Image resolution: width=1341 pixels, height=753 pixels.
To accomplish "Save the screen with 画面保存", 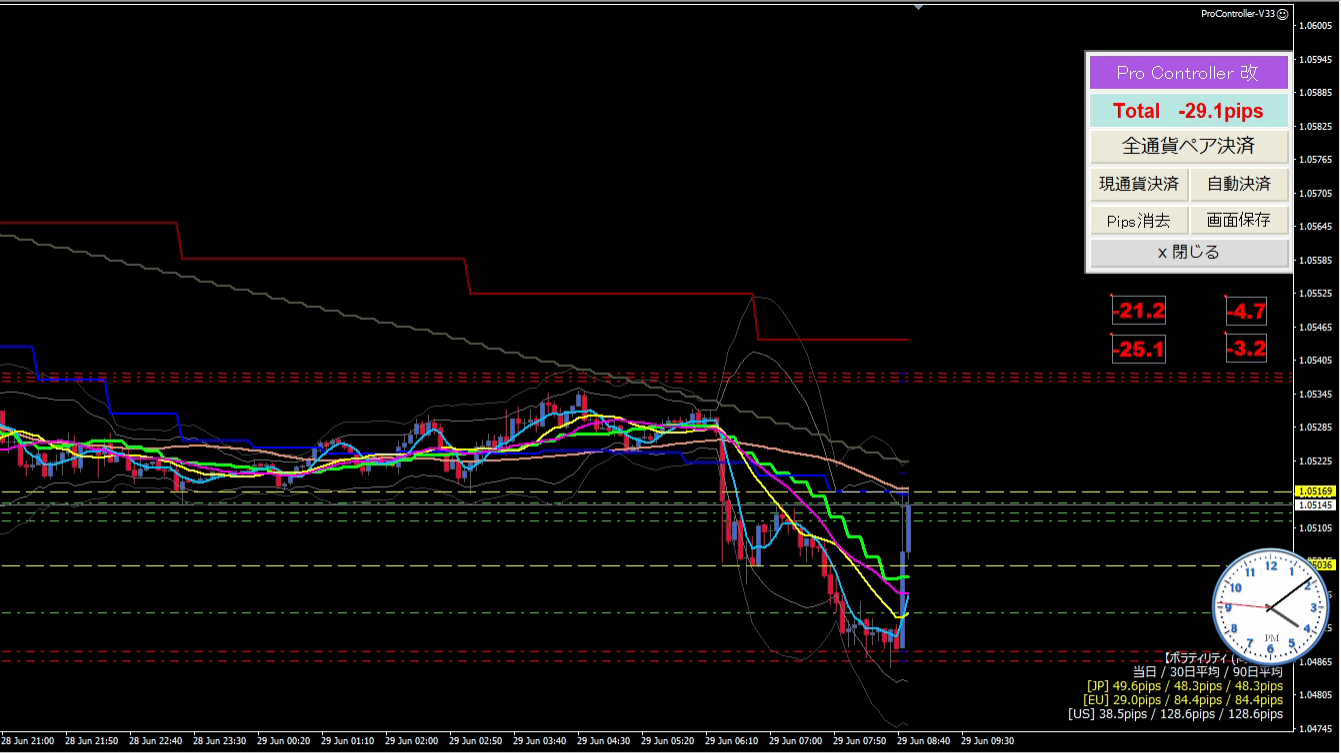I will [x=1239, y=220].
